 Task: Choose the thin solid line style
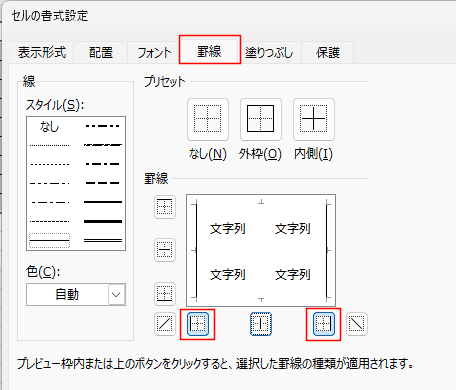tap(50, 240)
